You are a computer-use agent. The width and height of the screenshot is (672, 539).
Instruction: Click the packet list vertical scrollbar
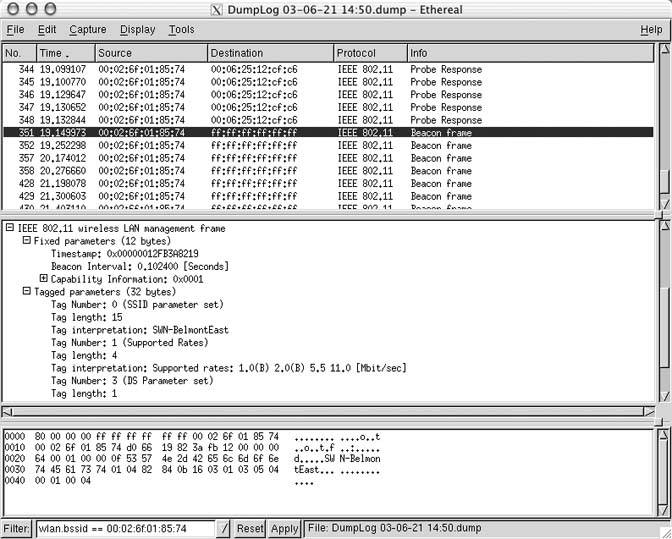point(664,130)
